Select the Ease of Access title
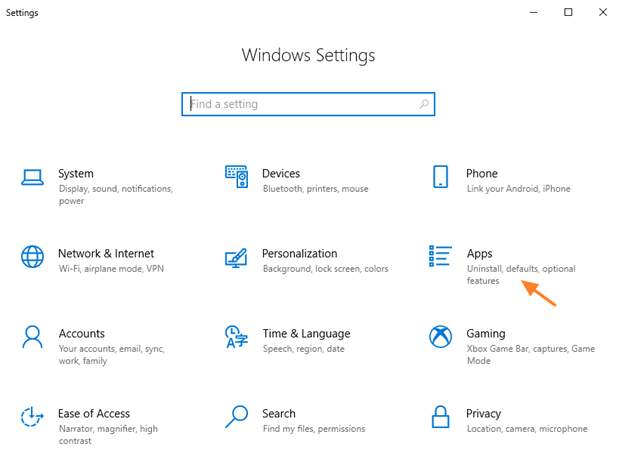Image resolution: width=619 pixels, height=462 pixels. pos(94,414)
